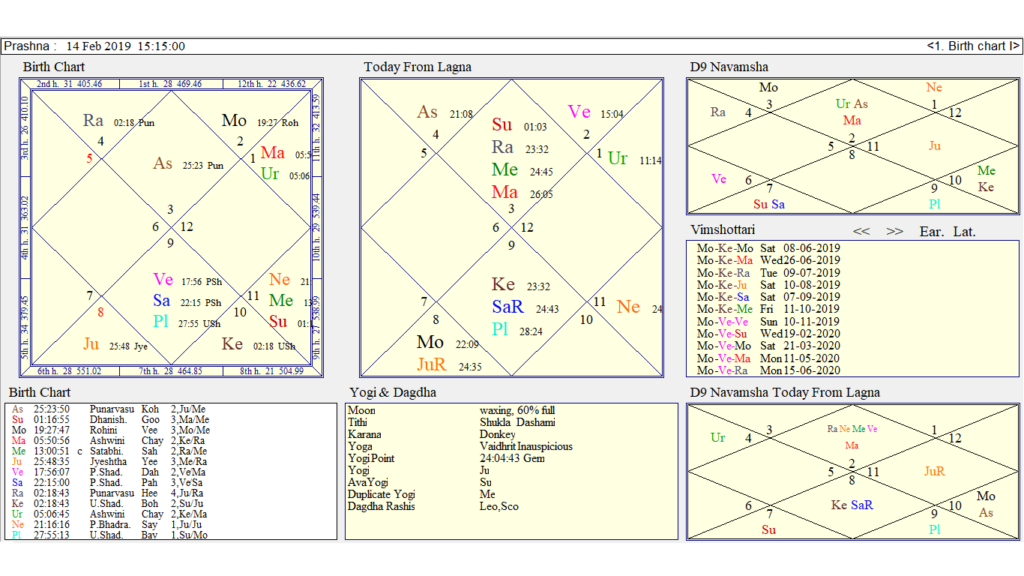Click 'Pl 27:55 USh' in Birth Chart diagram
The height and width of the screenshot is (576, 1024).
pyautogui.click(x=187, y=322)
